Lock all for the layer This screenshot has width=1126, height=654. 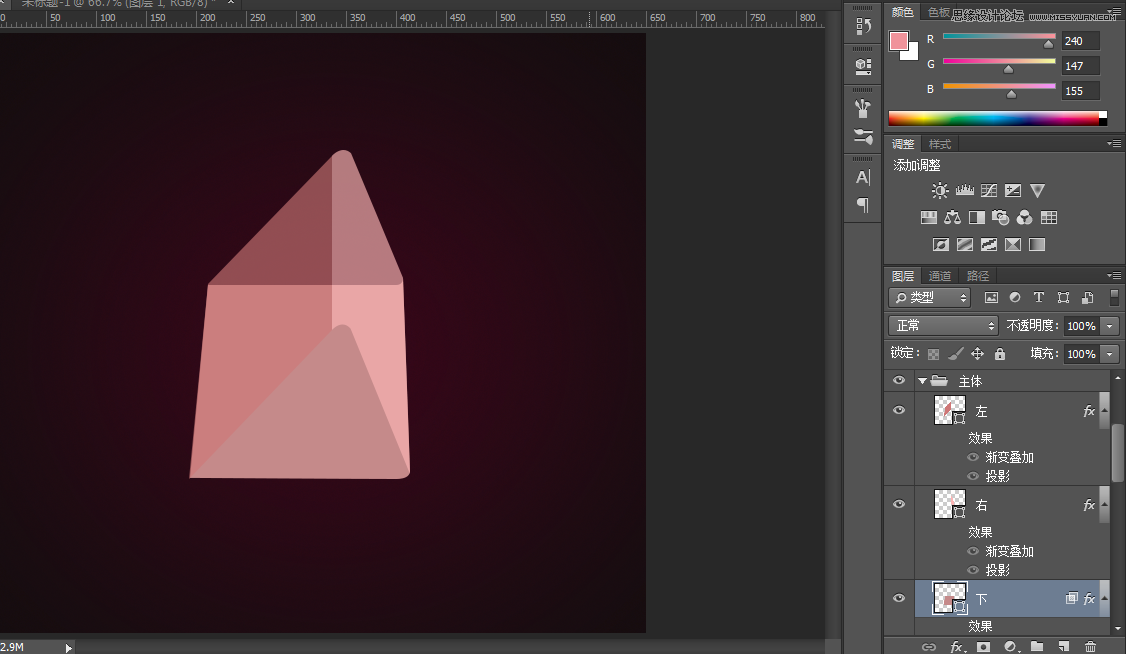pyautogui.click(x=1000, y=354)
